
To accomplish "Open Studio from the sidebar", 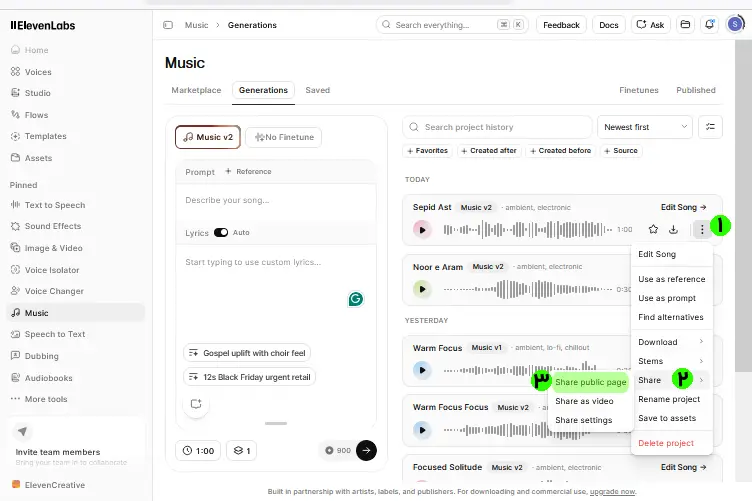I will [x=30, y=93].
